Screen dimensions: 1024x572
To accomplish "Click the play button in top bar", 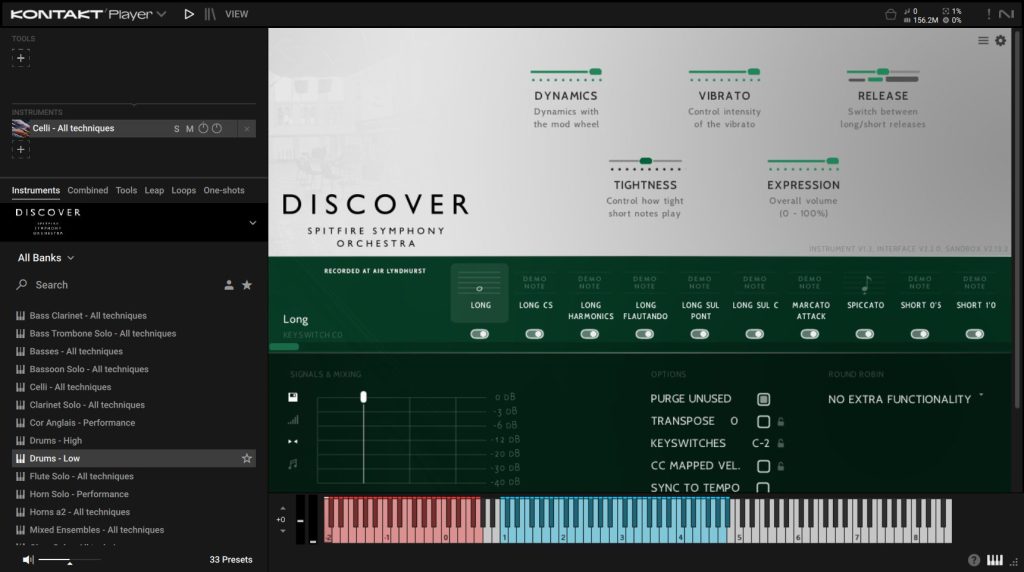I will tap(189, 14).
